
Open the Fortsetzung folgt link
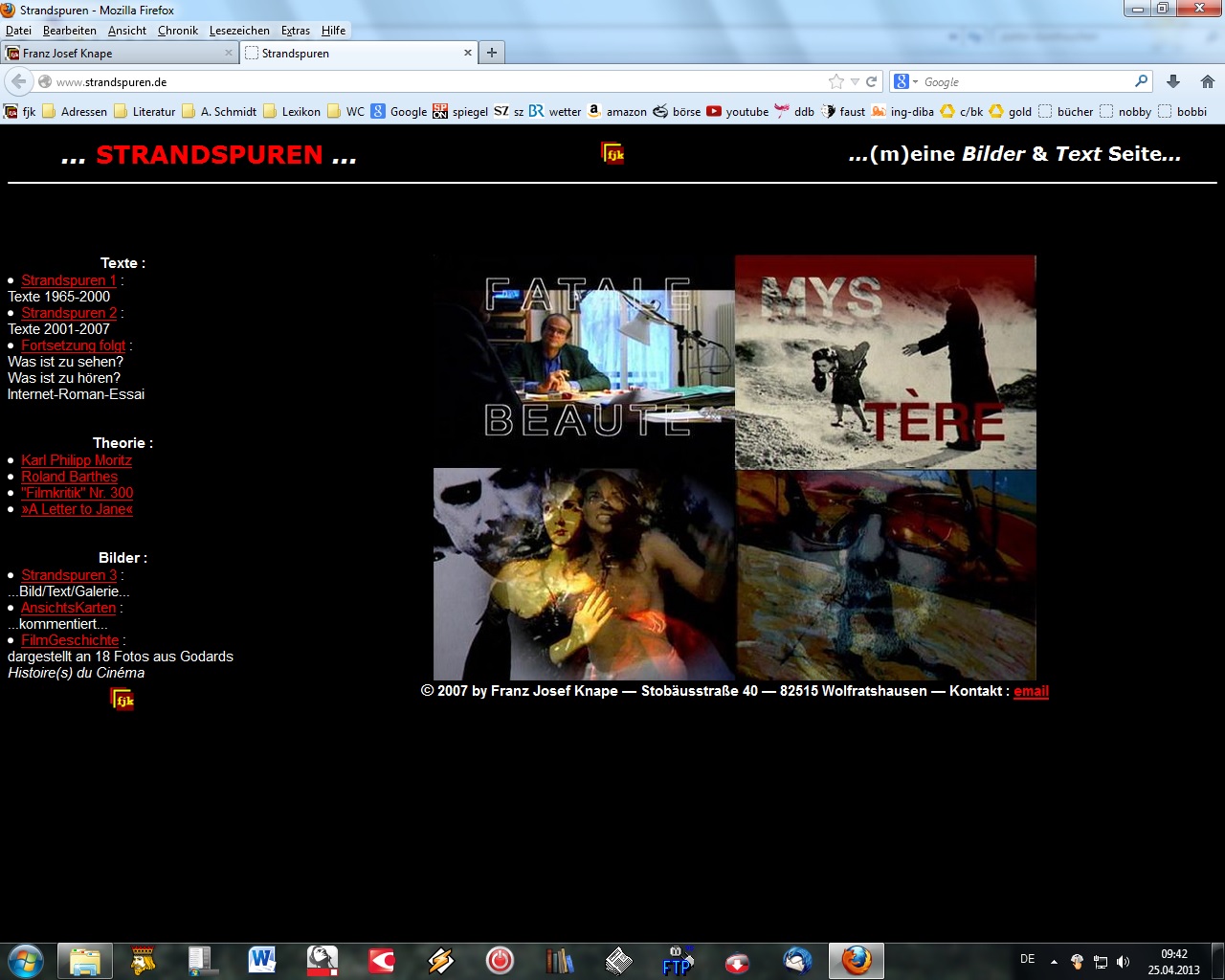click(74, 345)
